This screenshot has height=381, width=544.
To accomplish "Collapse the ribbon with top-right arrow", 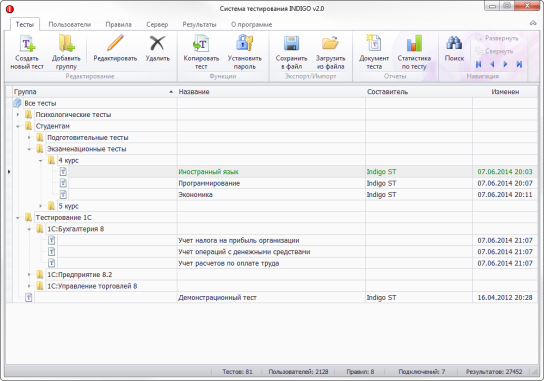I will [x=533, y=23].
